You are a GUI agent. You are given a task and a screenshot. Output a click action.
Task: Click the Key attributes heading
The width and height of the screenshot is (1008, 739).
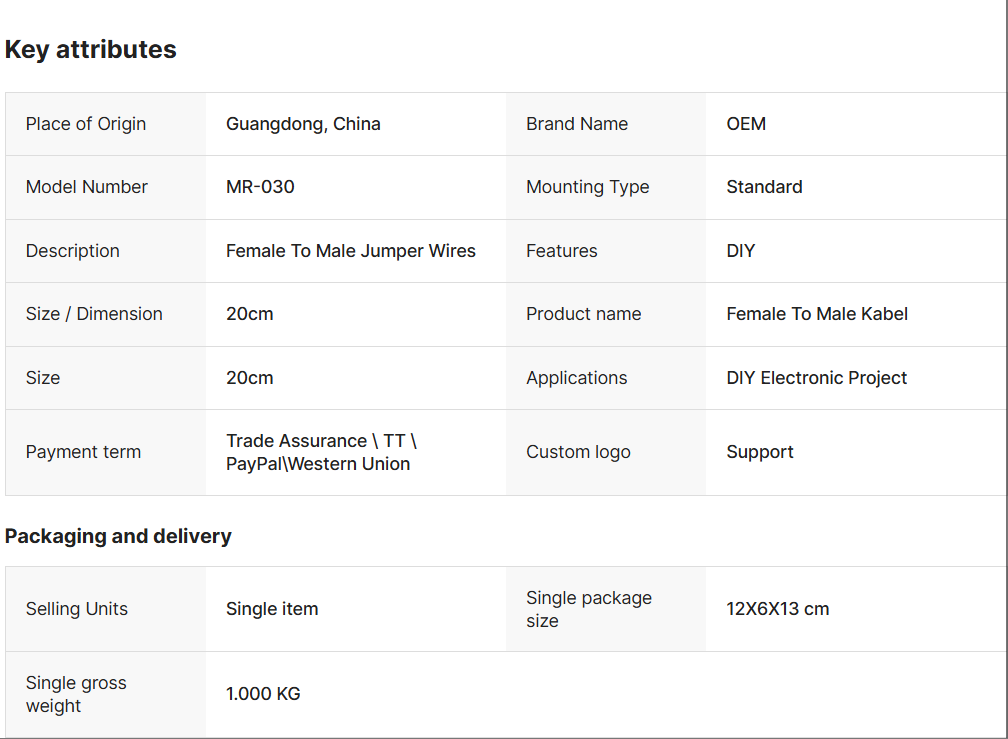[x=91, y=50]
